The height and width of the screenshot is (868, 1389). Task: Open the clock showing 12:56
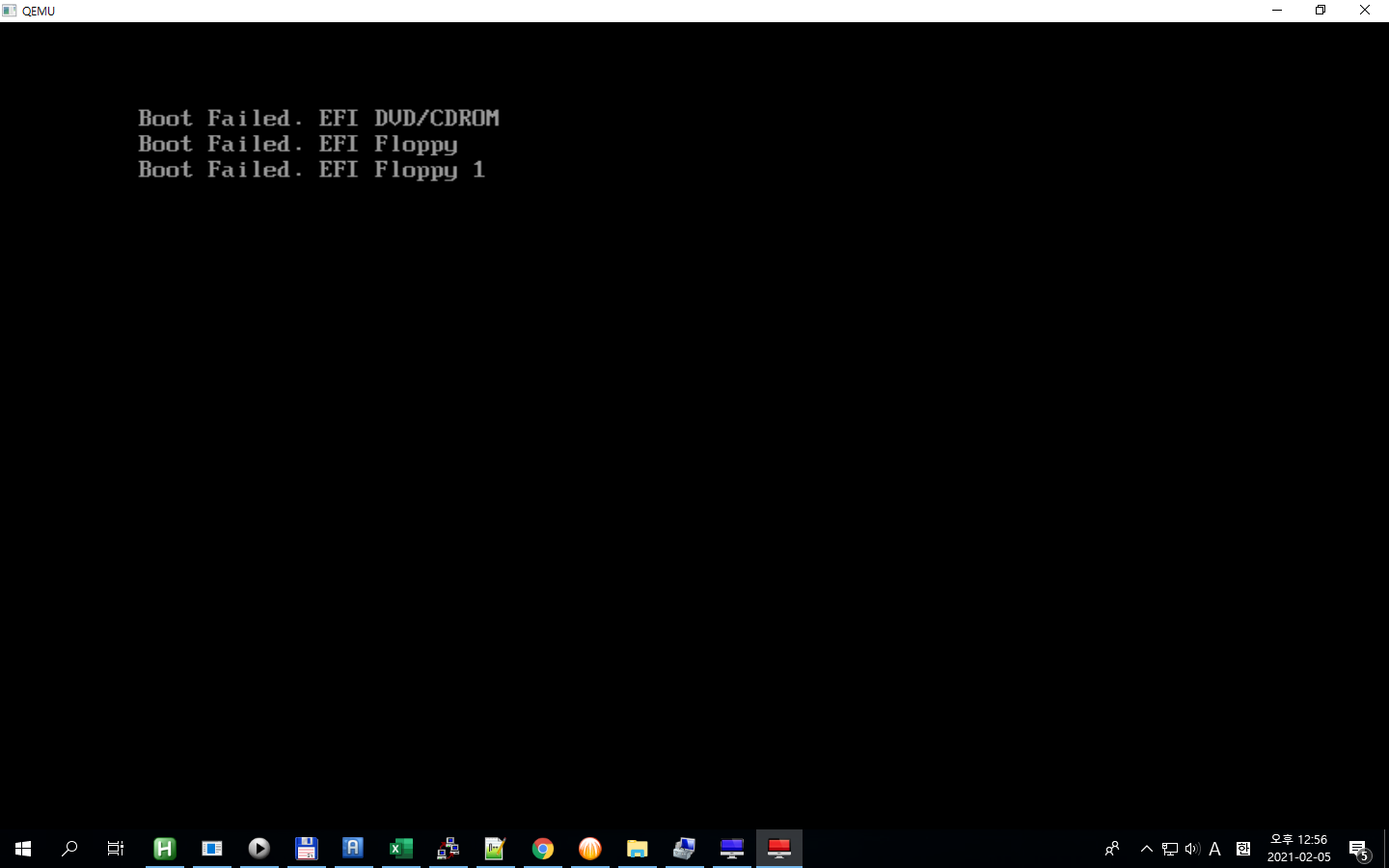(1299, 849)
